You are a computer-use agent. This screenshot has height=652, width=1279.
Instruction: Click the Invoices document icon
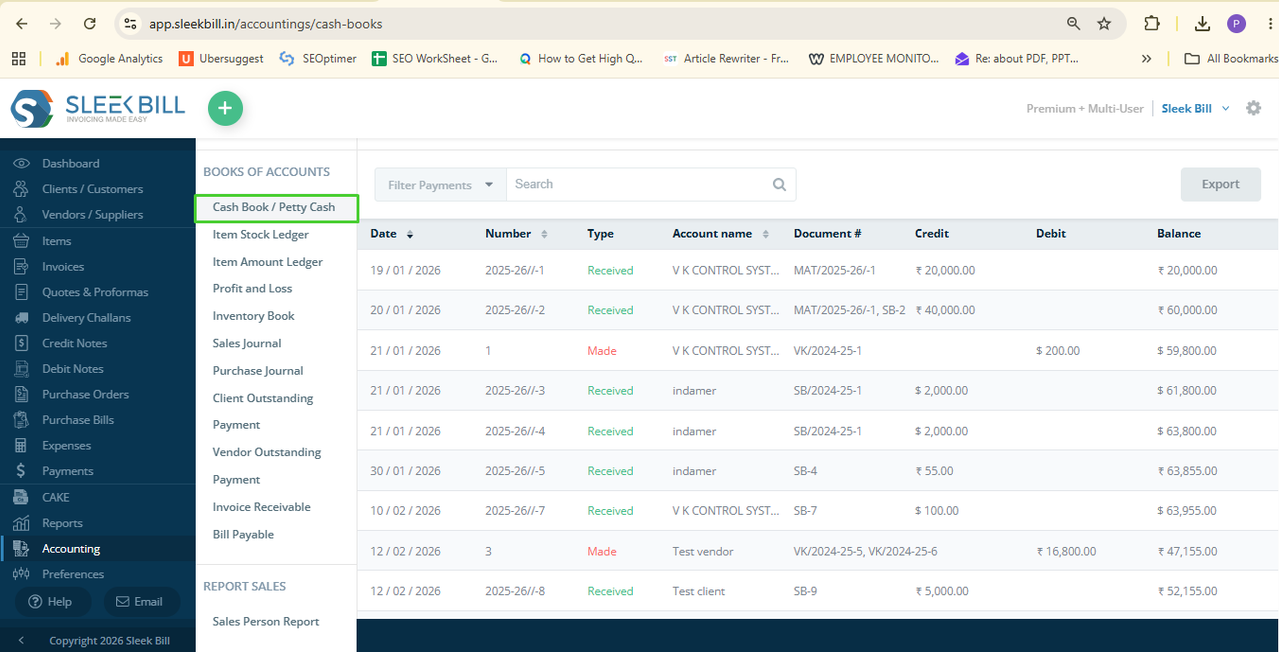pos(21,267)
